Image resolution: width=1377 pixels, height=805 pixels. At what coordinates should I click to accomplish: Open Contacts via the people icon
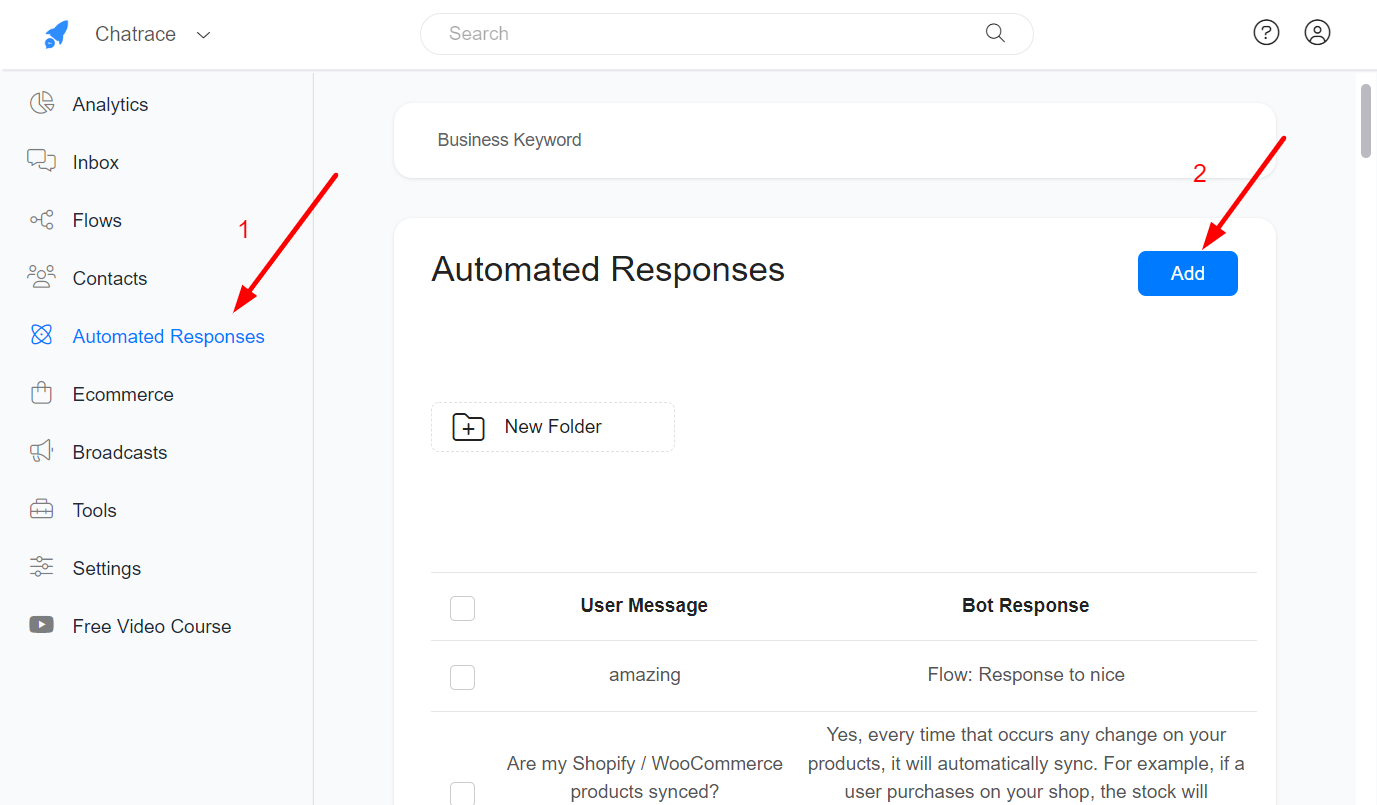41,277
